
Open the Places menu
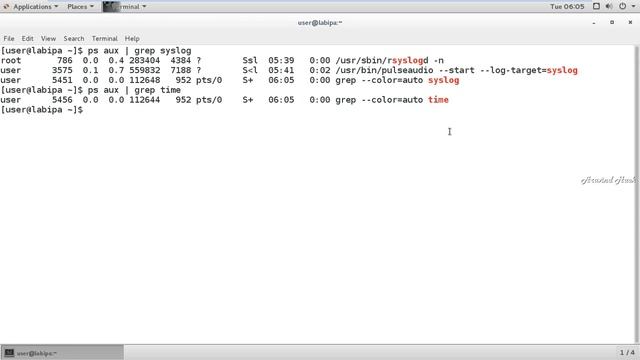click(x=80, y=7)
